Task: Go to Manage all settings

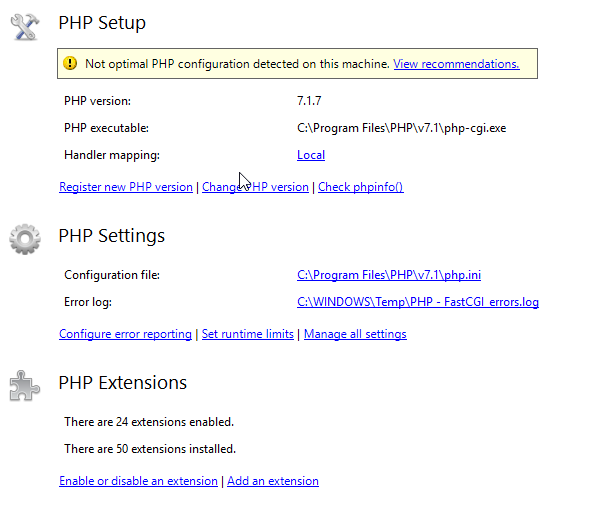Action: 355,334
